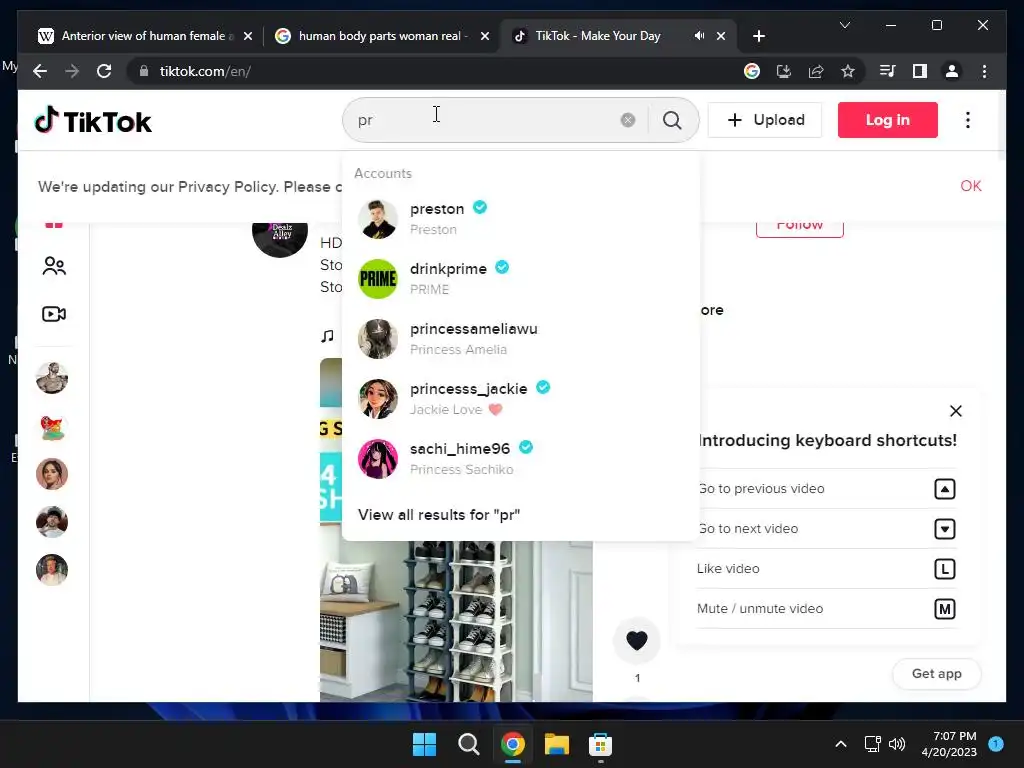
Task: Click the TikTok logo
Action: click(x=93, y=121)
